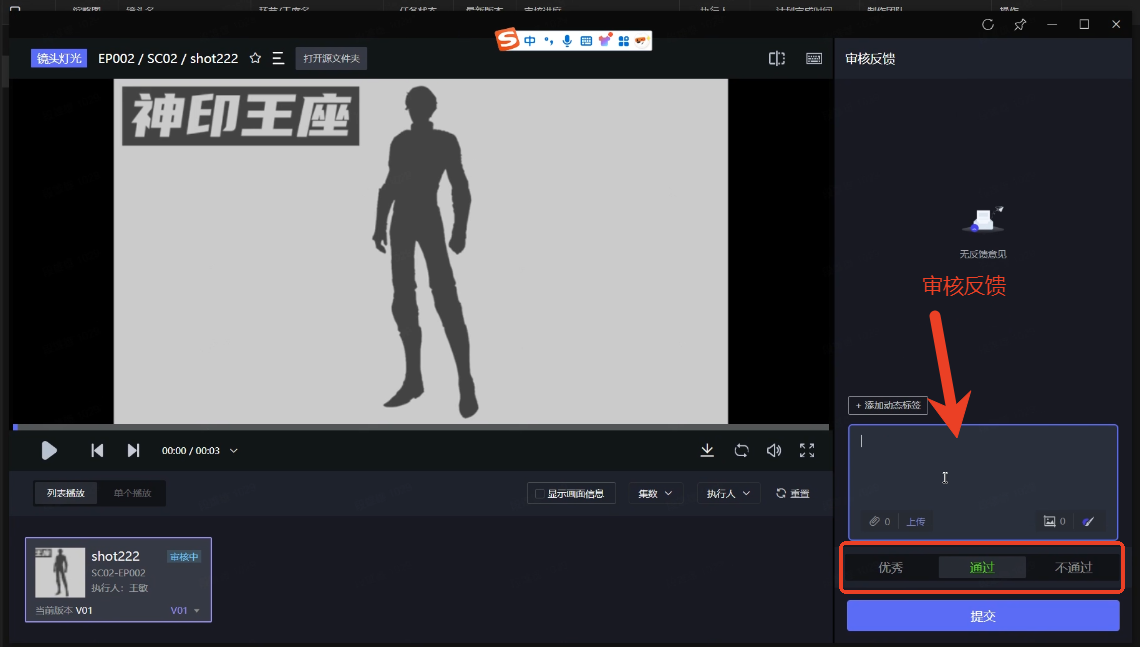Open Sogou toolbox grid icon
The image size is (1140, 647).
(x=624, y=41)
